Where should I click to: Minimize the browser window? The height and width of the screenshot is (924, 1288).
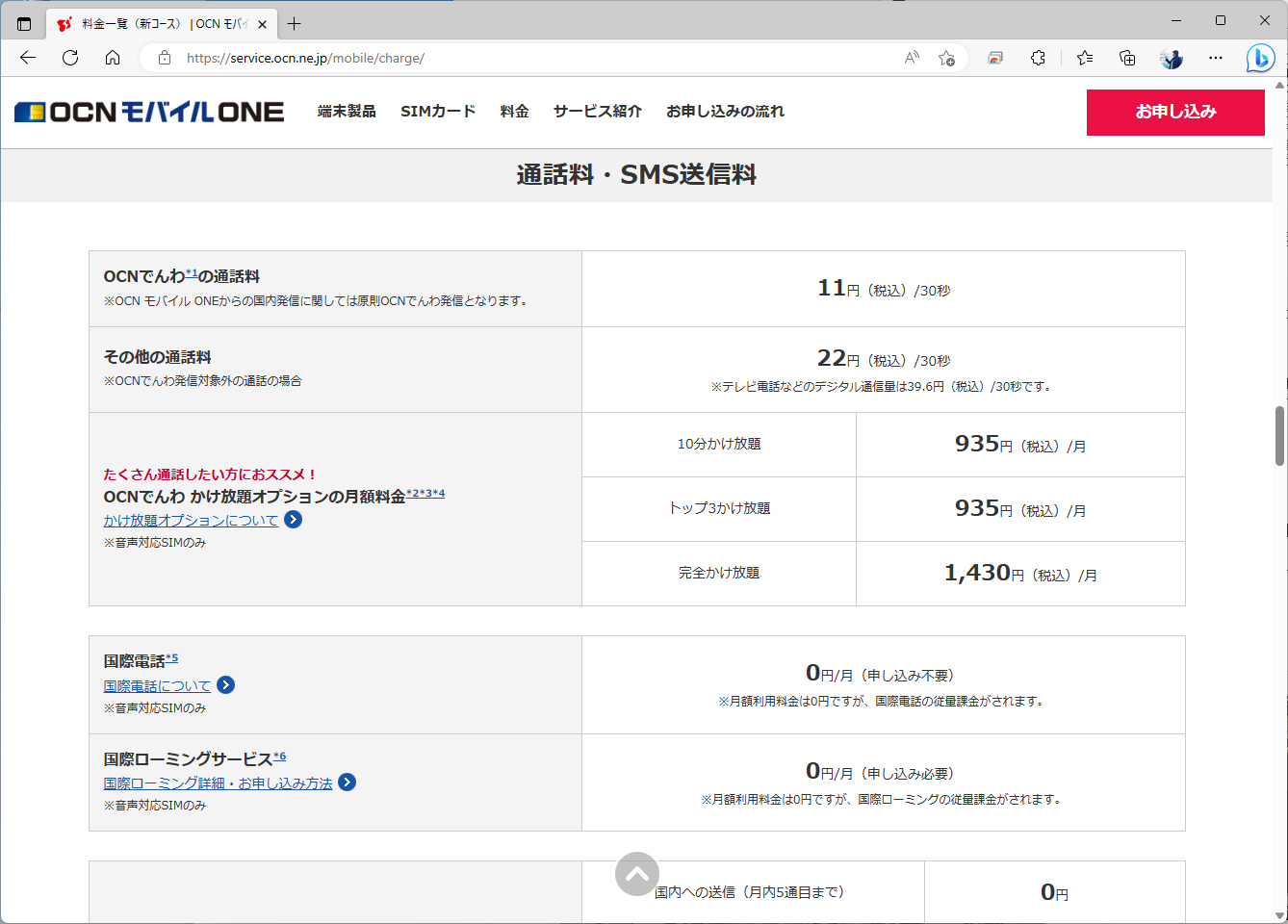click(1176, 20)
